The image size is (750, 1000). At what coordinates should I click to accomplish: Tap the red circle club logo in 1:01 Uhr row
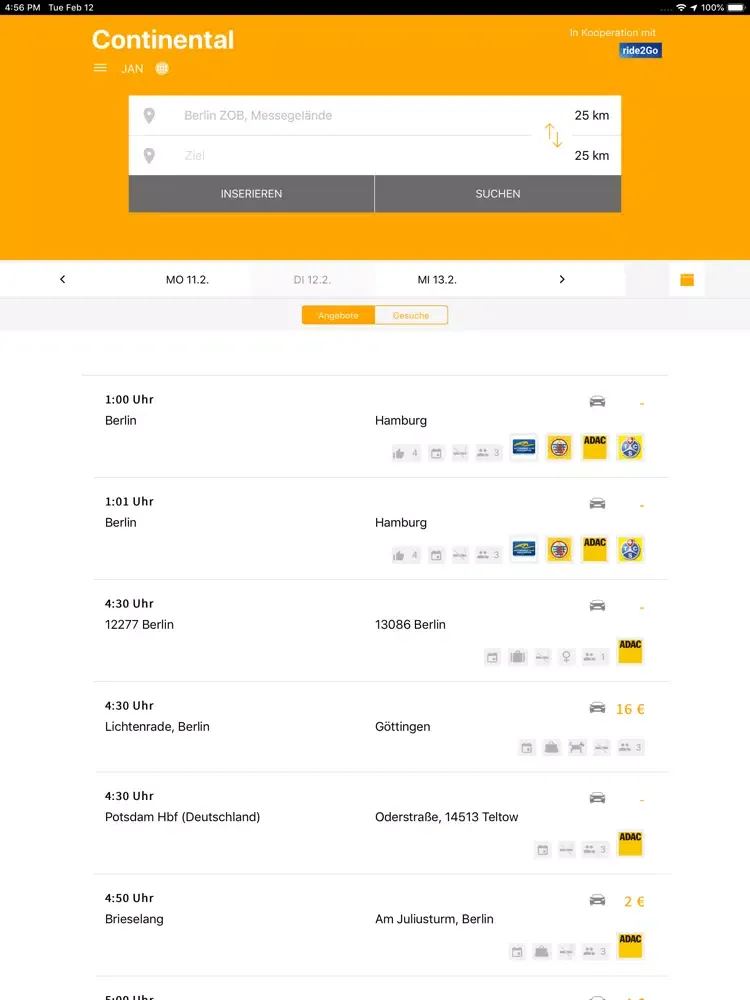coord(559,549)
